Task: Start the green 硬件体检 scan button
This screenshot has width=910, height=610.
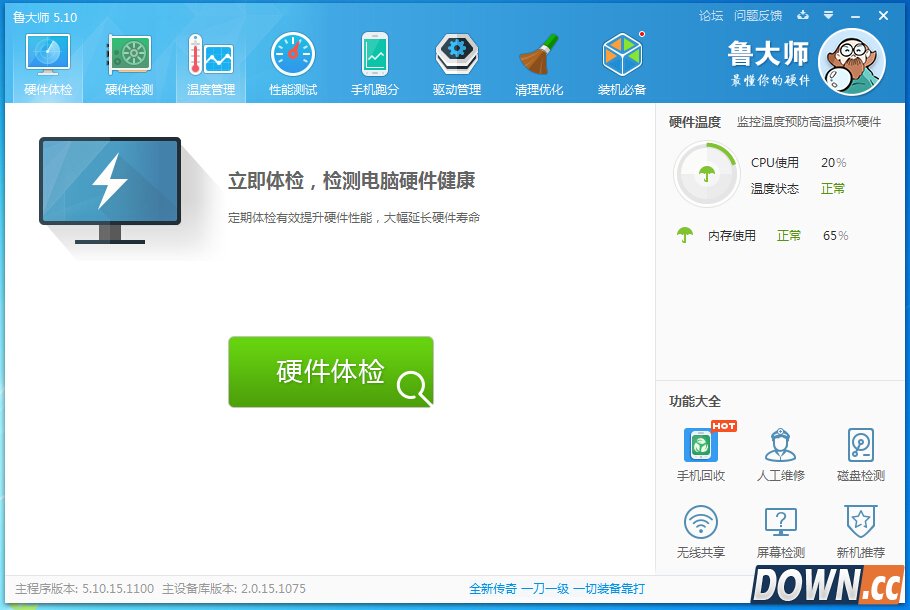Action: click(x=331, y=372)
